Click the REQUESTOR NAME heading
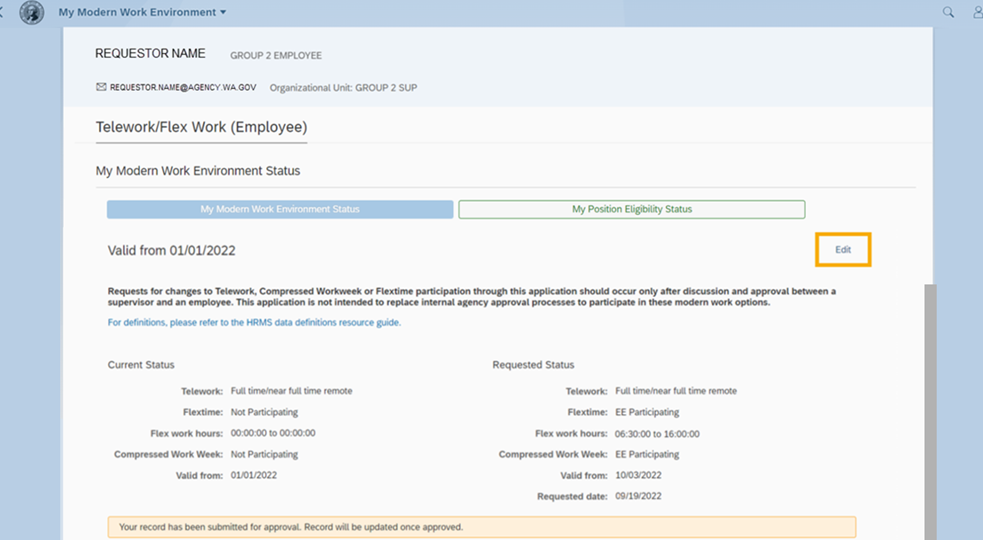 [150, 54]
